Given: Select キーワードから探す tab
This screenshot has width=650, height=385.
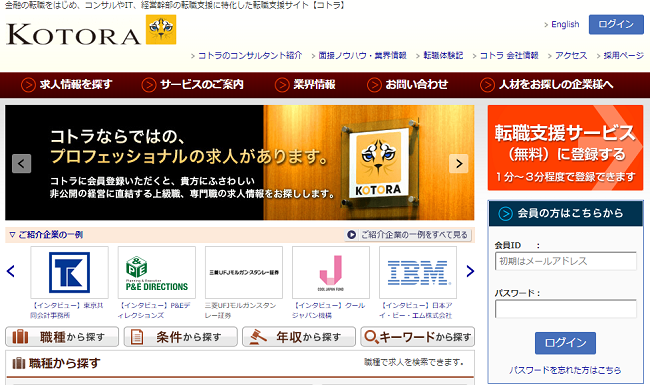Looking at the screenshot, I should [x=417, y=337].
